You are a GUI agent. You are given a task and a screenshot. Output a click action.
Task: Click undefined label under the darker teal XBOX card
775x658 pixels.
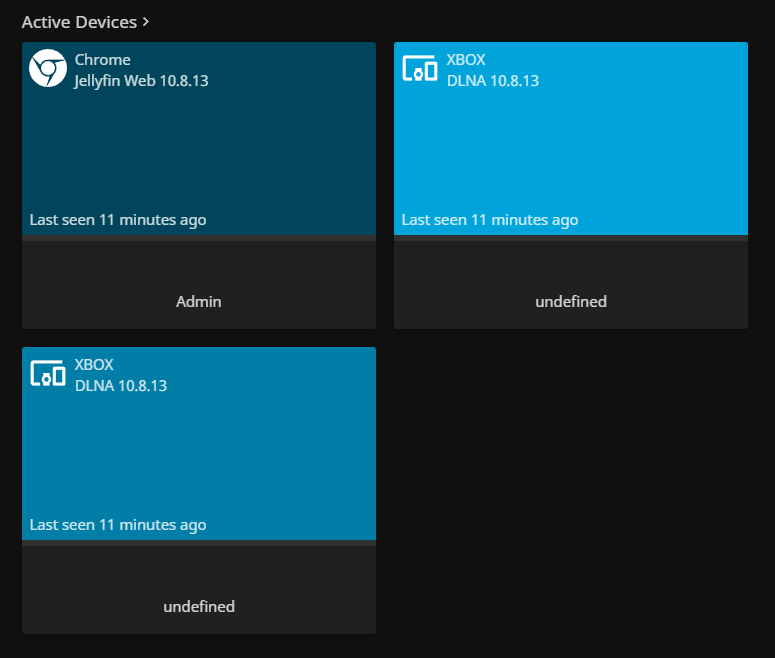click(x=198, y=606)
